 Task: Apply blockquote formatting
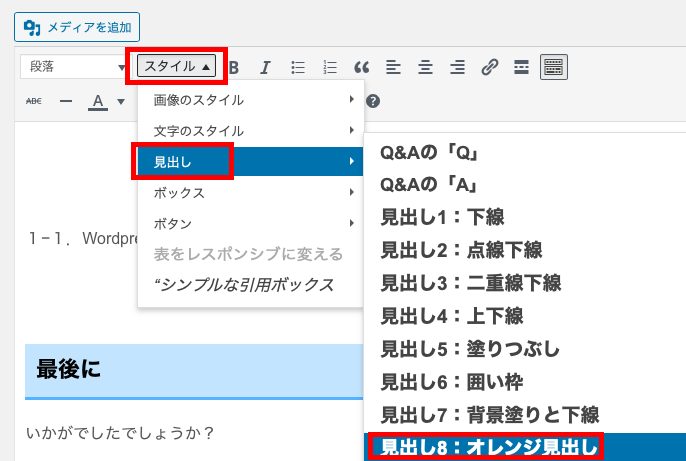(x=361, y=68)
